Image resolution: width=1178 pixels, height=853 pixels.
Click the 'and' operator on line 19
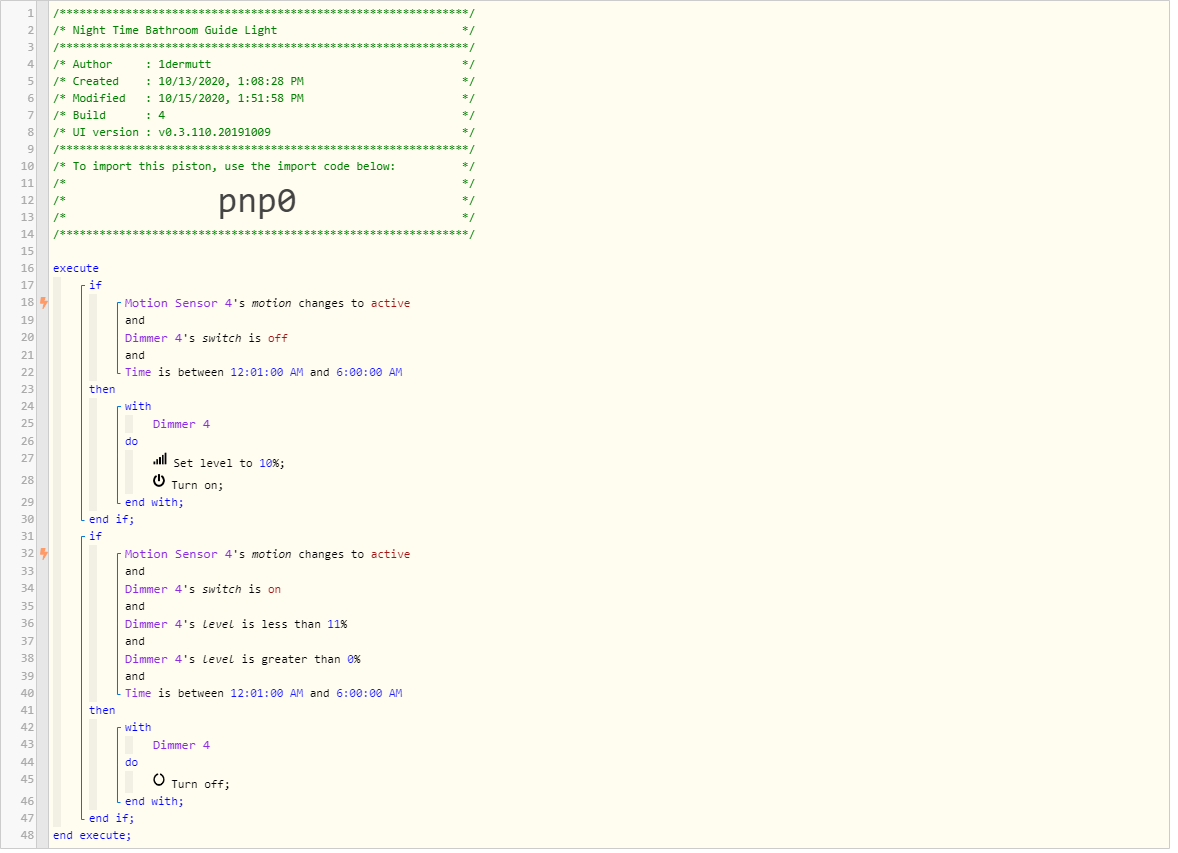click(x=135, y=321)
